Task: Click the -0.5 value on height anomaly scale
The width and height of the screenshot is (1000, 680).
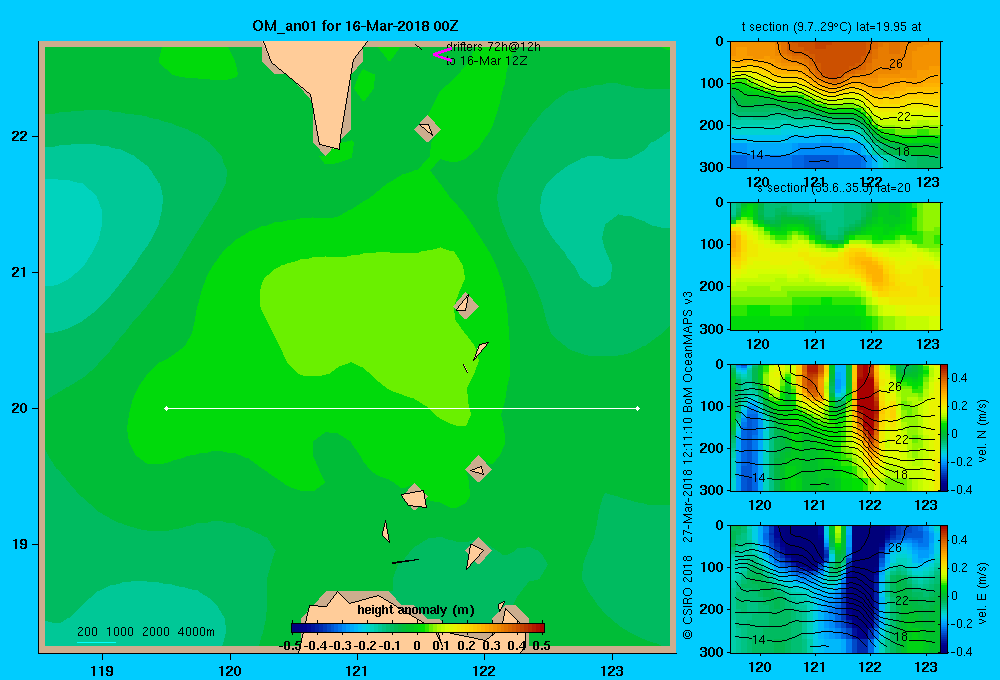Action: click(x=290, y=646)
